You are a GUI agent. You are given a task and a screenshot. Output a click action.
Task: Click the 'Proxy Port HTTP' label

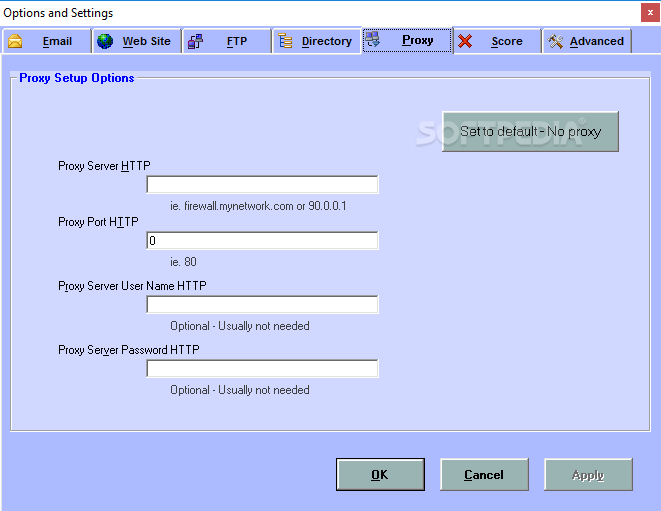click(98, 222)
